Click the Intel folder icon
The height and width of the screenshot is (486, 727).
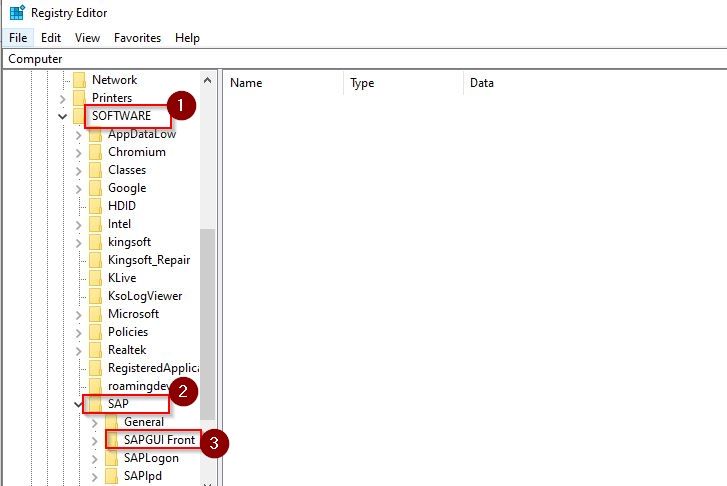(96, 224)
